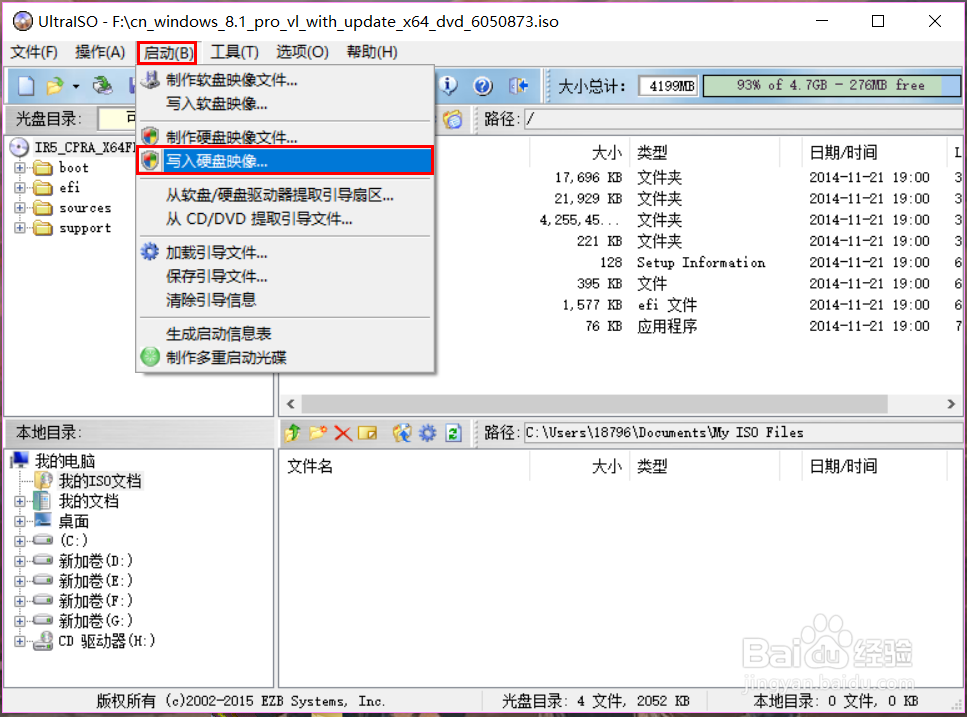Select 从 CD/DVD 提取引导文件... entry
967x717 pixels.
259,219
